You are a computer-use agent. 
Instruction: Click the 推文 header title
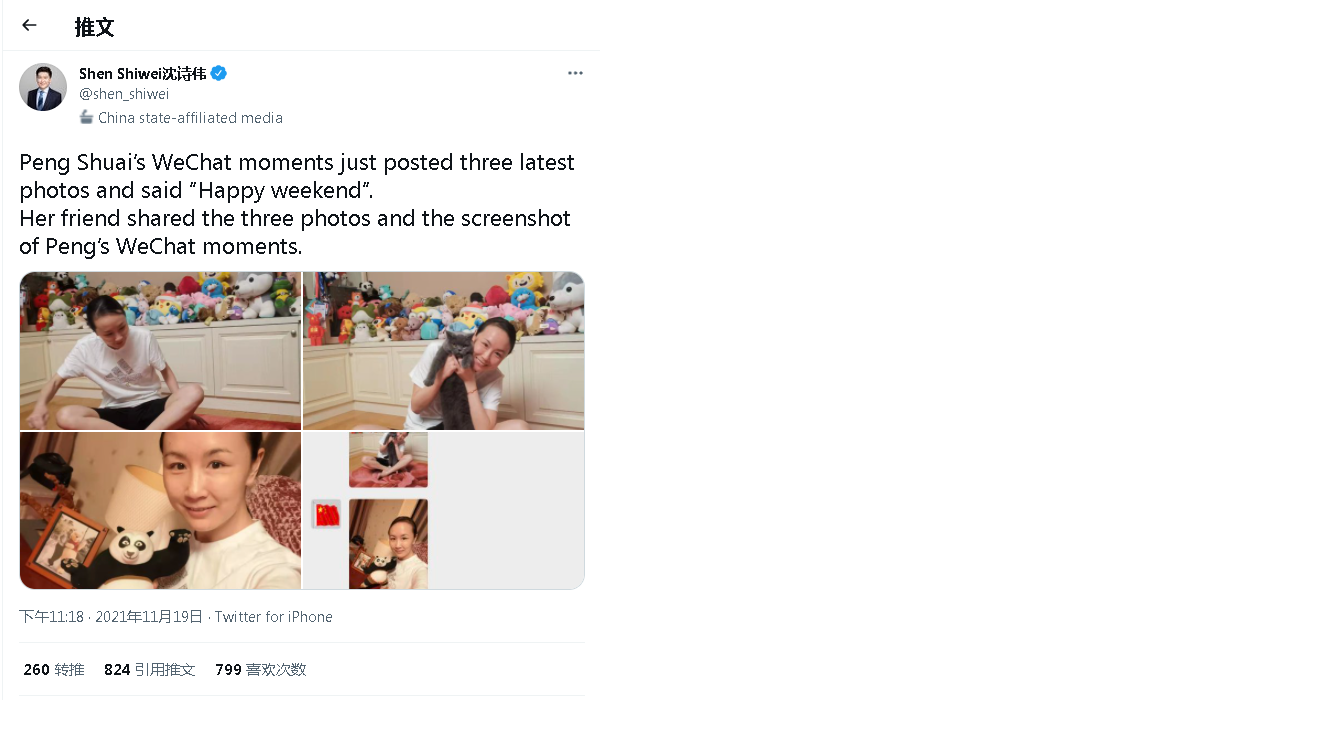(94, 27)
